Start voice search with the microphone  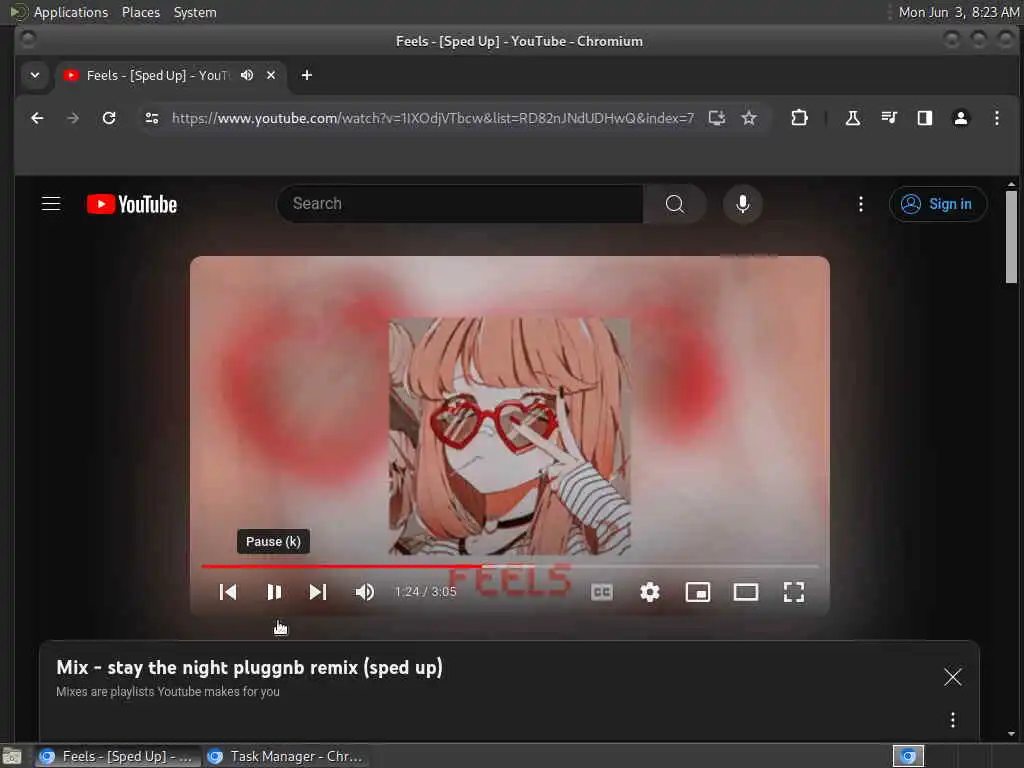[743, 204]
